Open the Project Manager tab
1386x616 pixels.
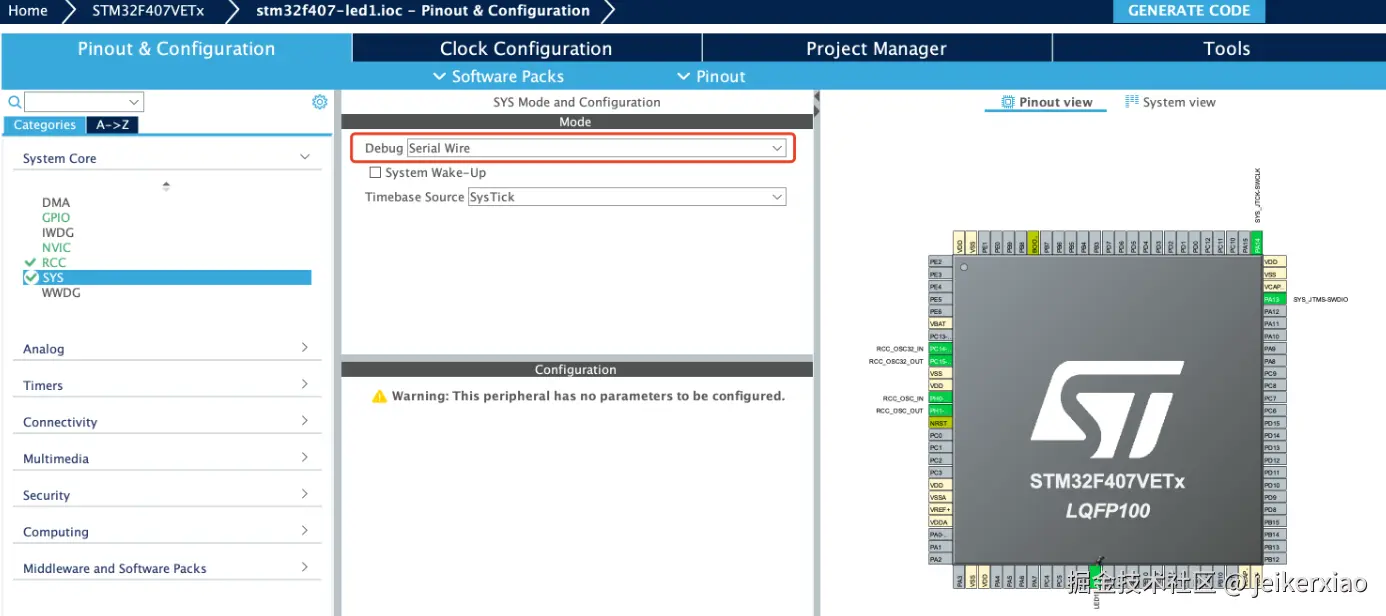(x=876, y=49)
